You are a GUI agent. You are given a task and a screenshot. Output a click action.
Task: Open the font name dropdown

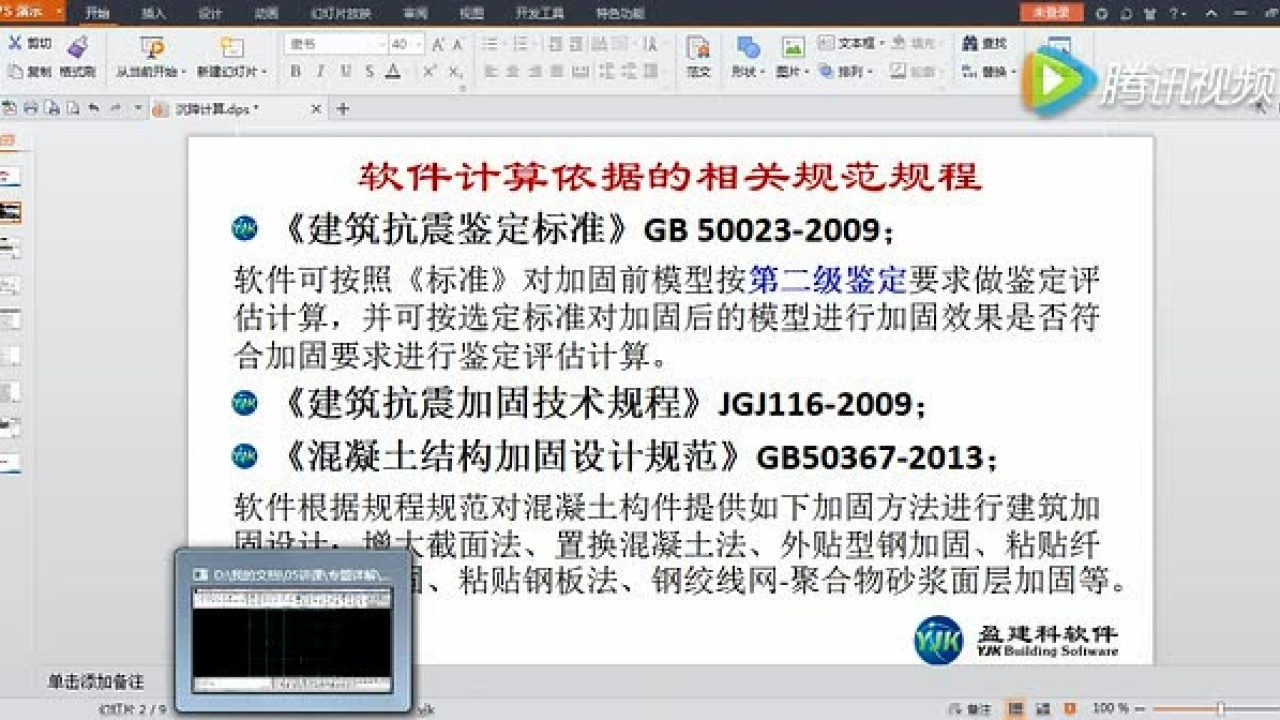(x=383, y=44)
